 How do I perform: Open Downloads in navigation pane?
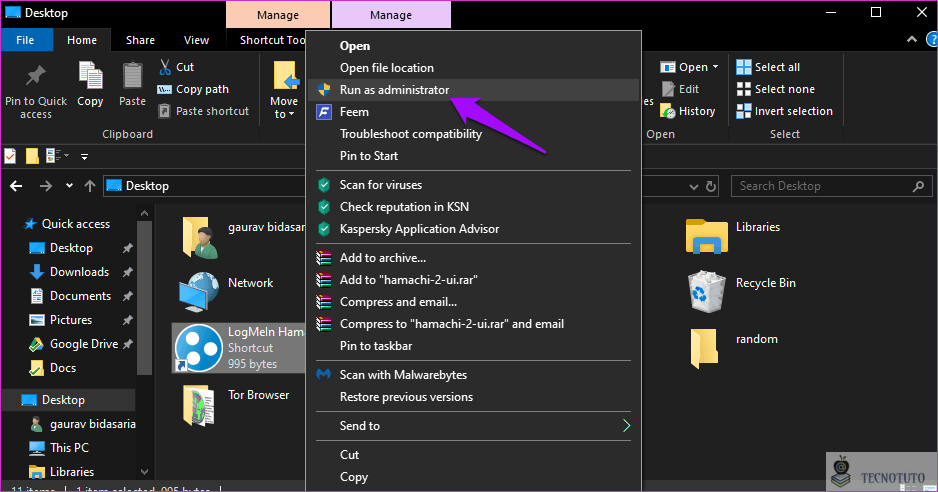79,272
